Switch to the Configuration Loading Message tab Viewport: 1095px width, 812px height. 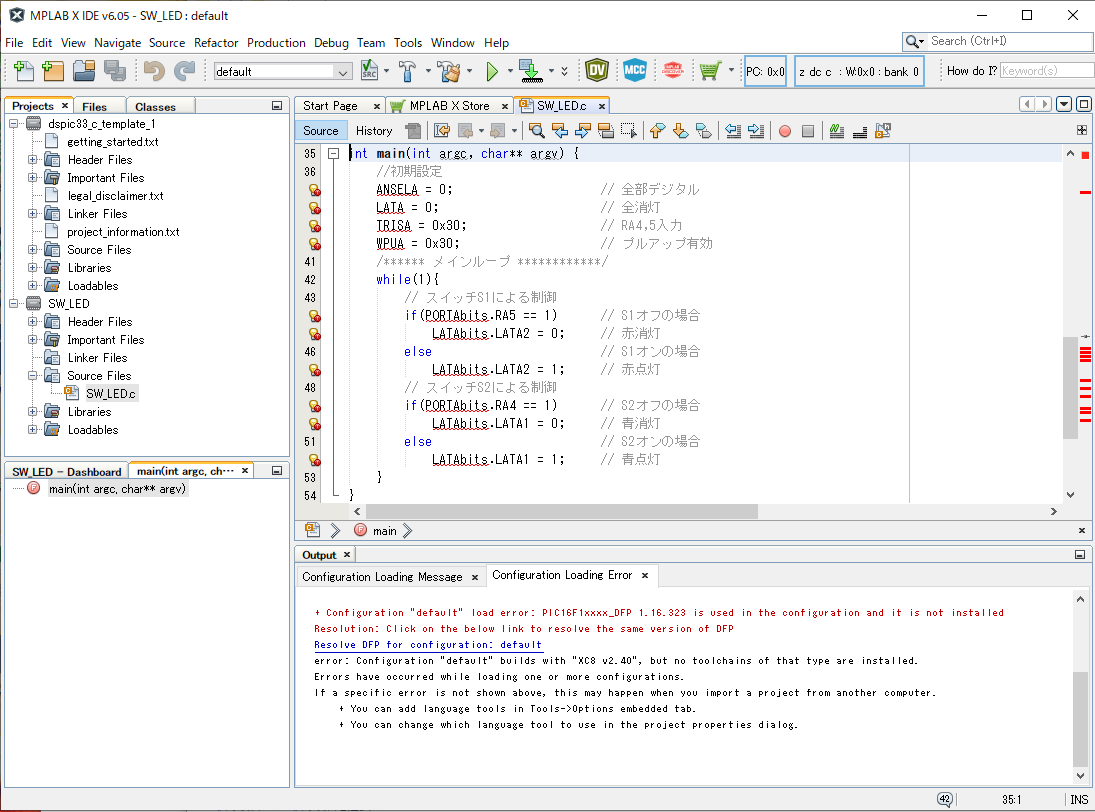coord(382,577)
